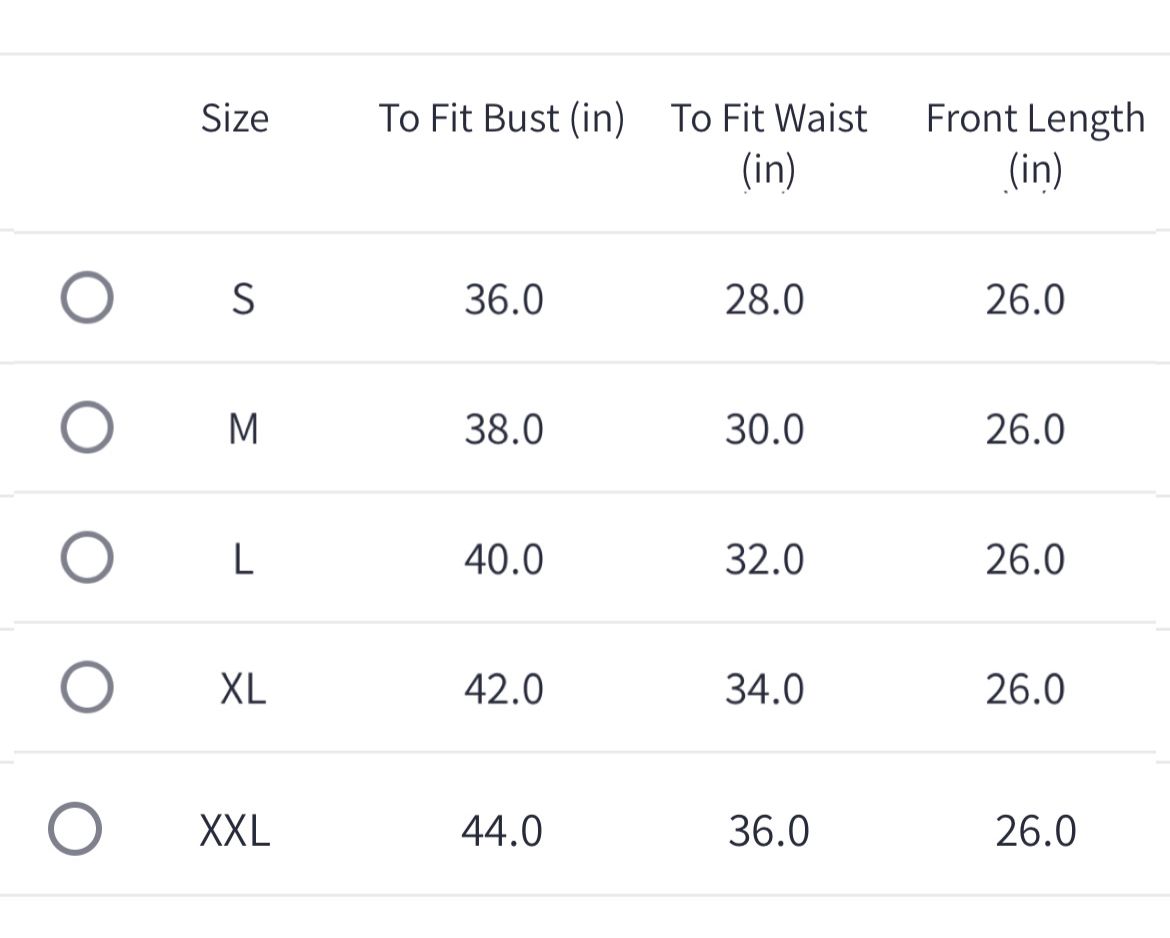Choose the size L radio button
The width and height of the screenshot is (1170, 938).
(x=86, y=558)
